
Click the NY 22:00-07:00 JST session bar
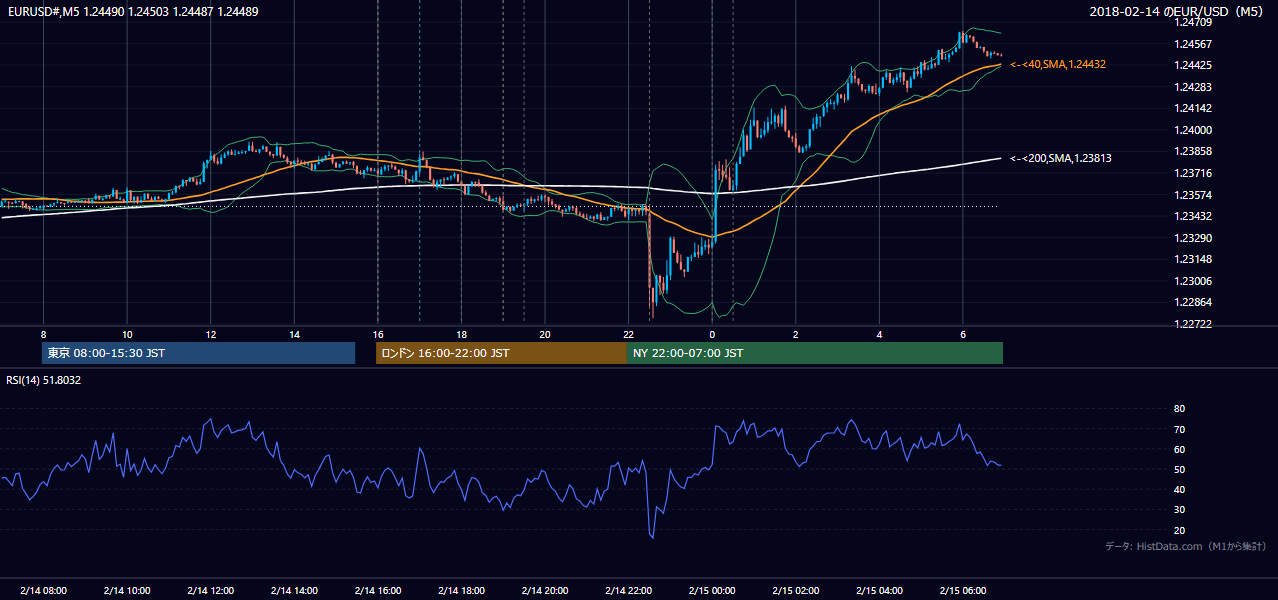[815, 353]
